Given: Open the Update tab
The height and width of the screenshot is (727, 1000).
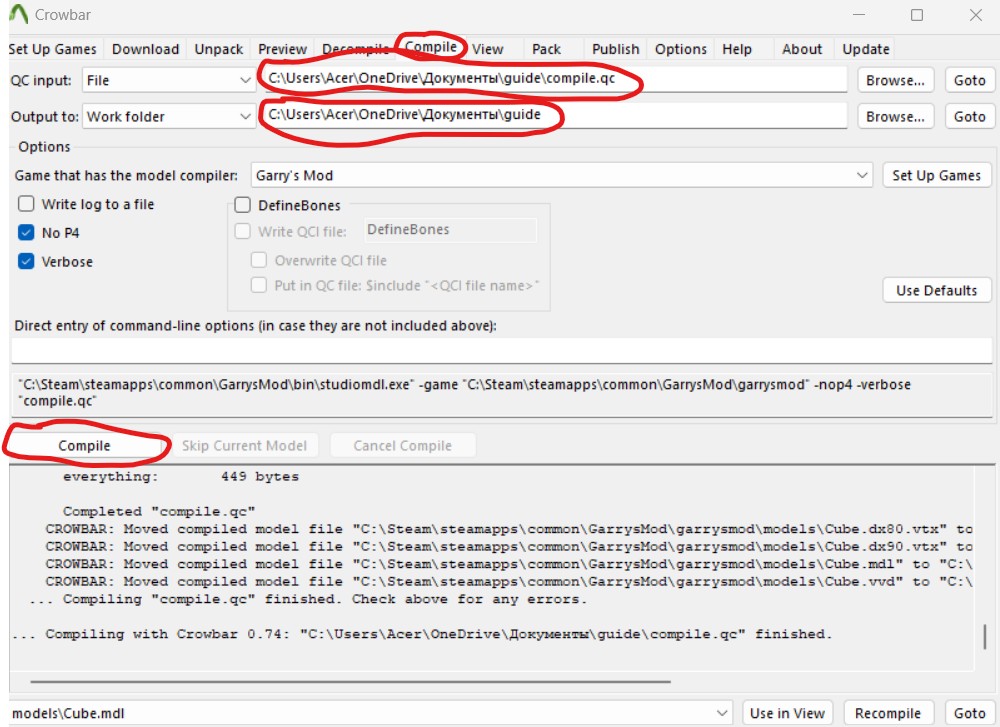Looking at the screenshot, I should click(865, 49).
